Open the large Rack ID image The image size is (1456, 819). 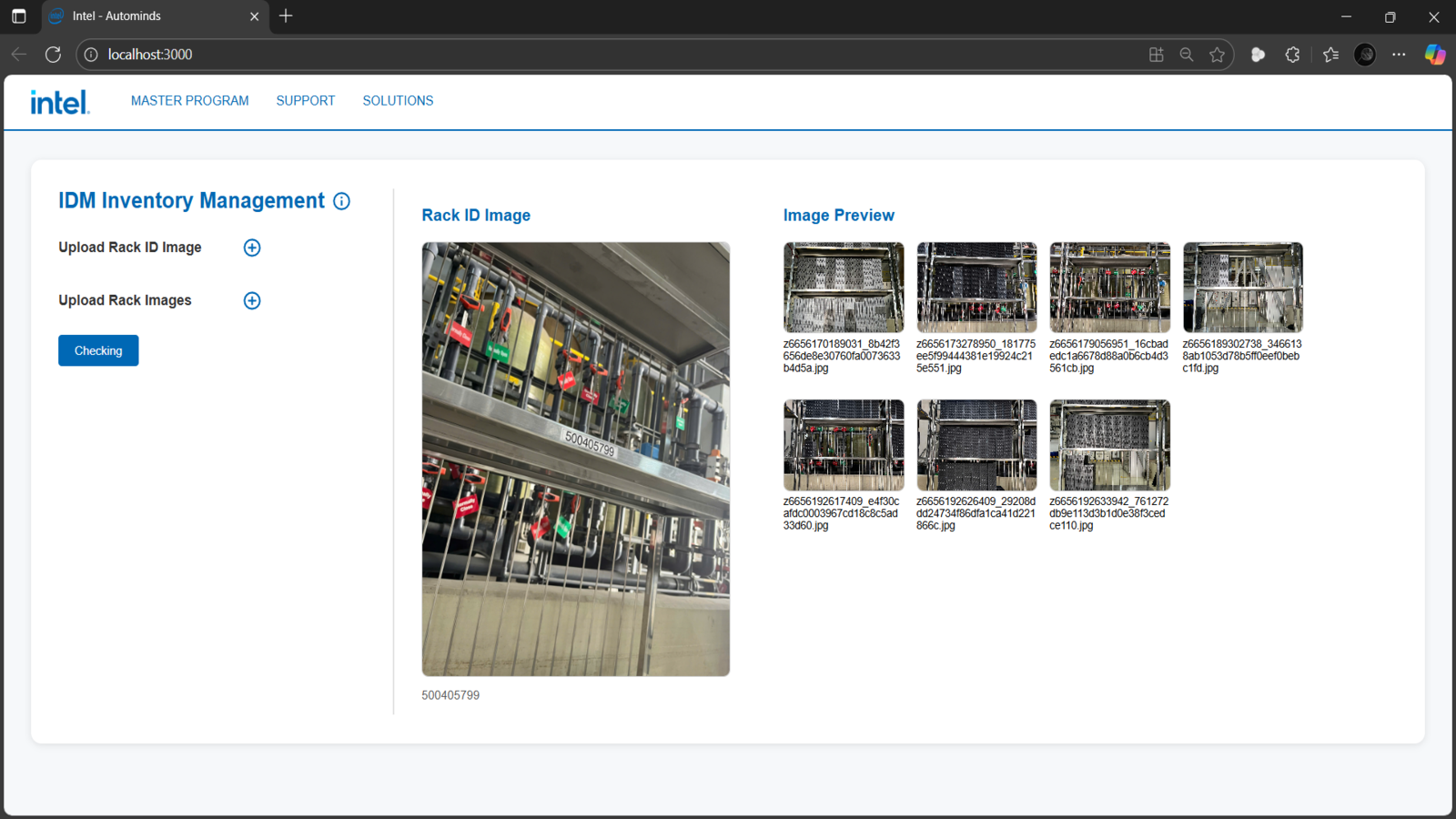pyautogui.click(x=576, y=459)
